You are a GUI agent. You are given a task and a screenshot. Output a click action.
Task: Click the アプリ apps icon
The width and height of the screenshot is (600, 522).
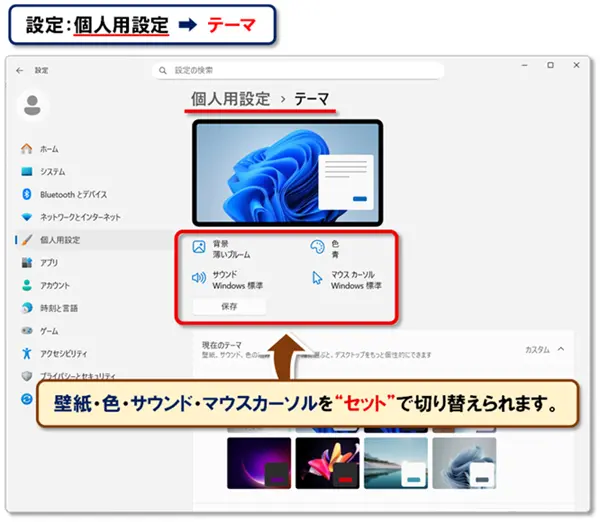(26, 263)
